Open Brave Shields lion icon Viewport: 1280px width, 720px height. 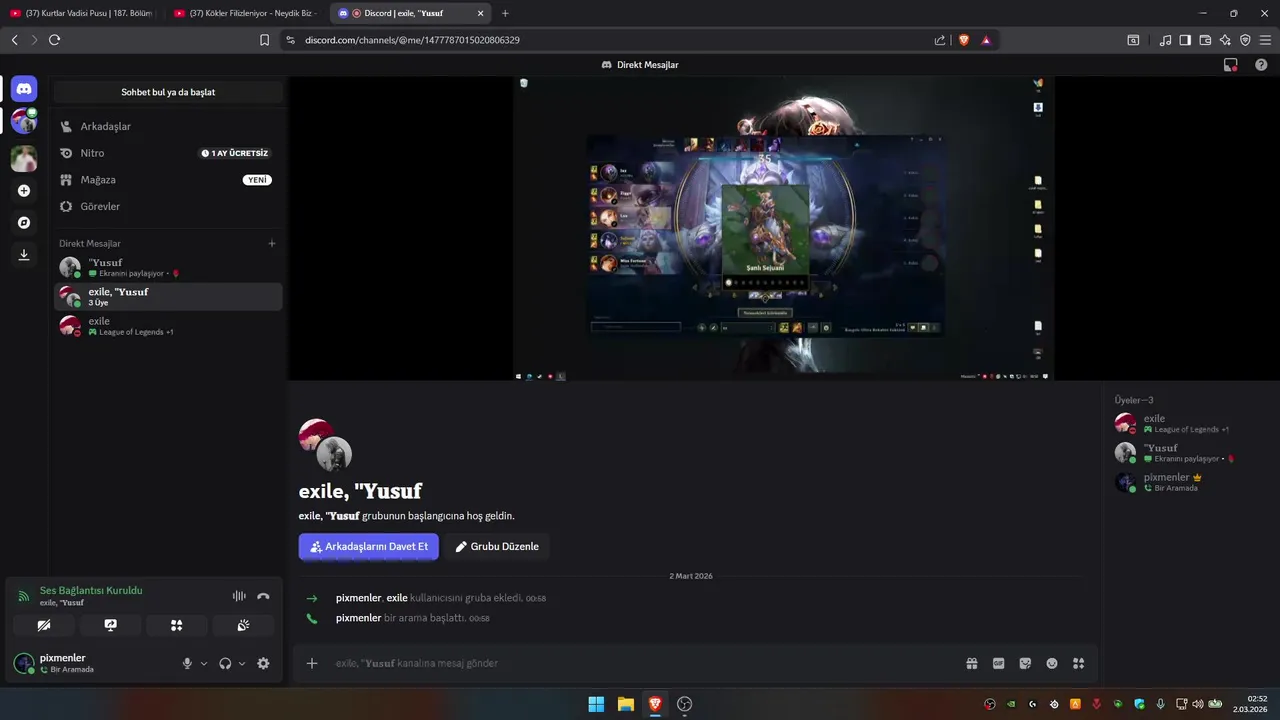(964, 40)
